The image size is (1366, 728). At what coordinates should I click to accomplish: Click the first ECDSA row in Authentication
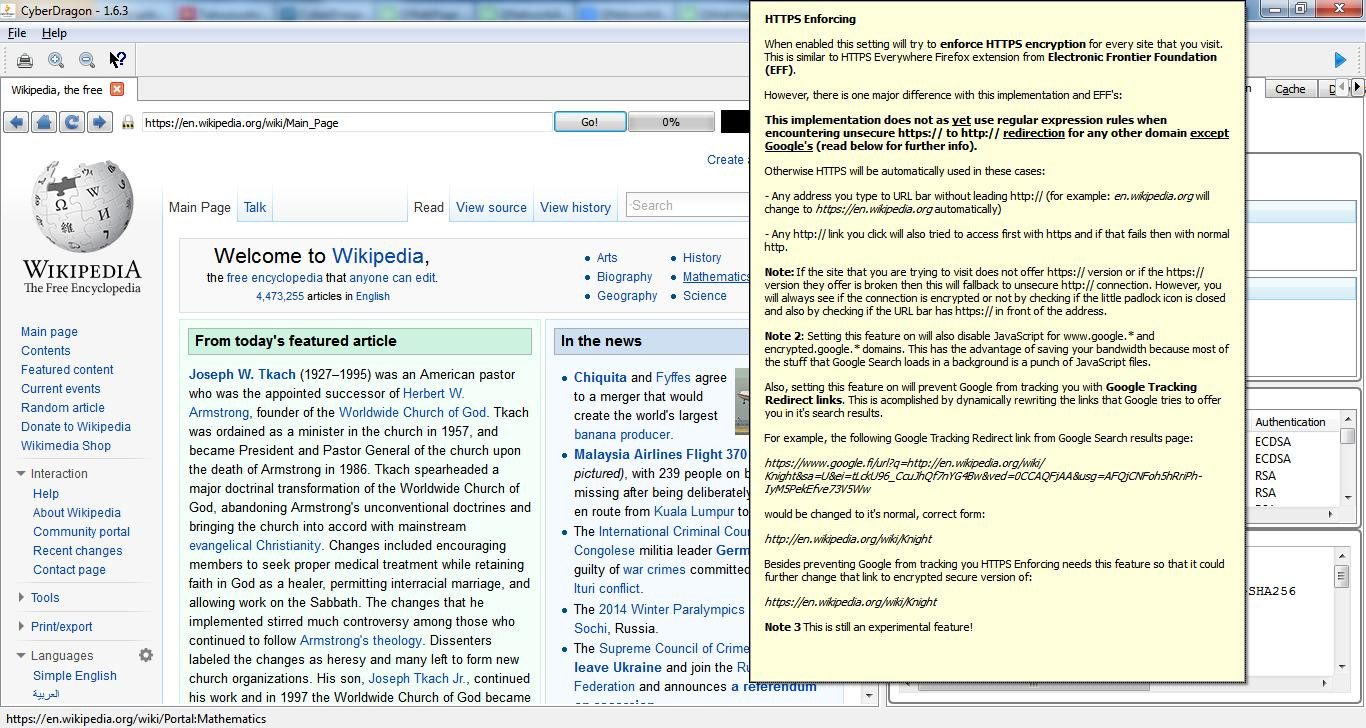[x=1273, y=441]
